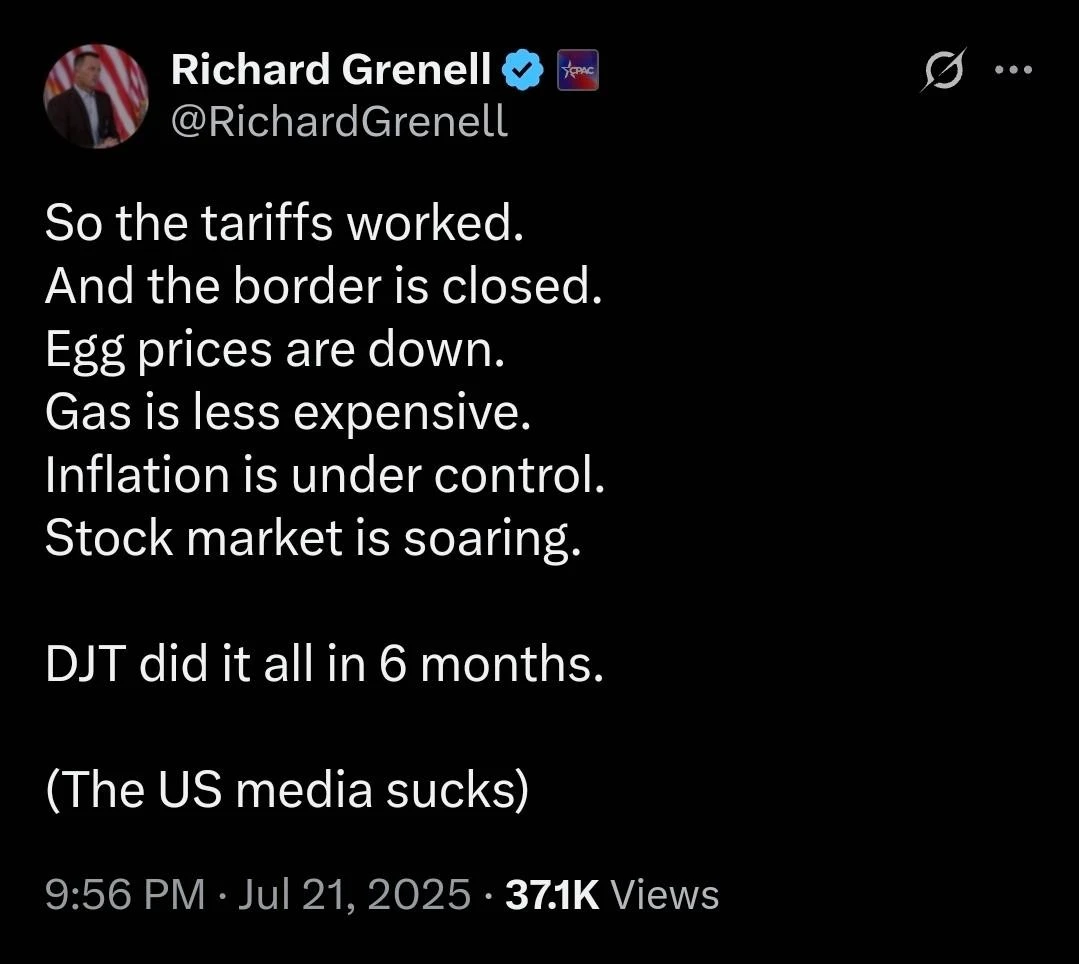Open the @RichardGrenell handle link

coord(340,122)
